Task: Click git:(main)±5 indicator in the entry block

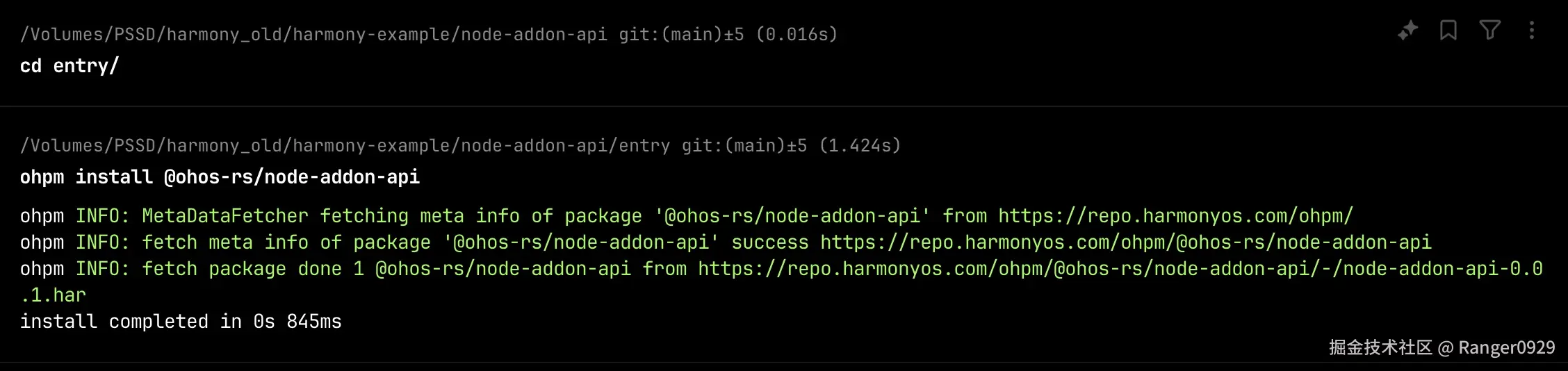Action: pos(744,145)
